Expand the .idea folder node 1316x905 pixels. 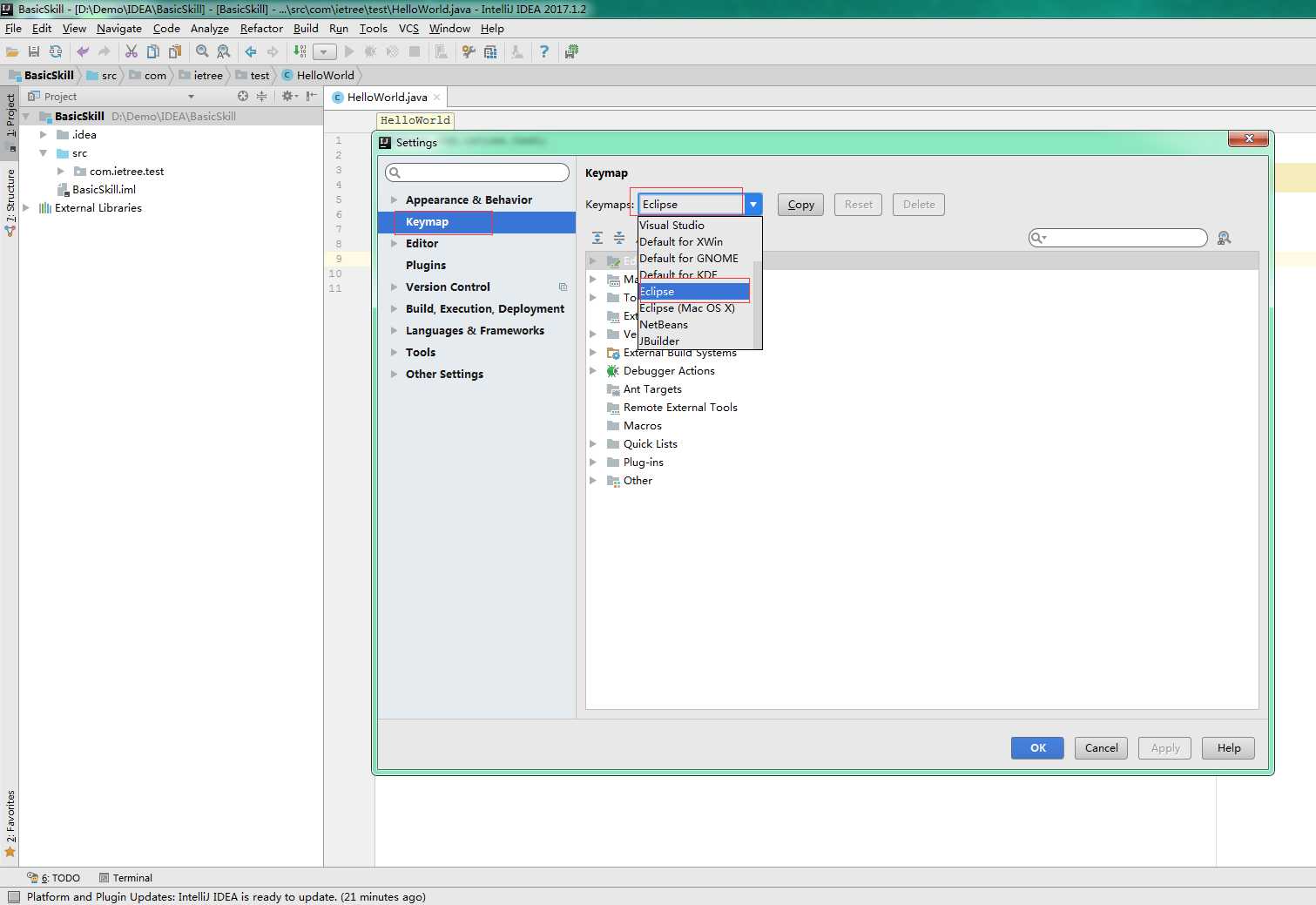43,135
